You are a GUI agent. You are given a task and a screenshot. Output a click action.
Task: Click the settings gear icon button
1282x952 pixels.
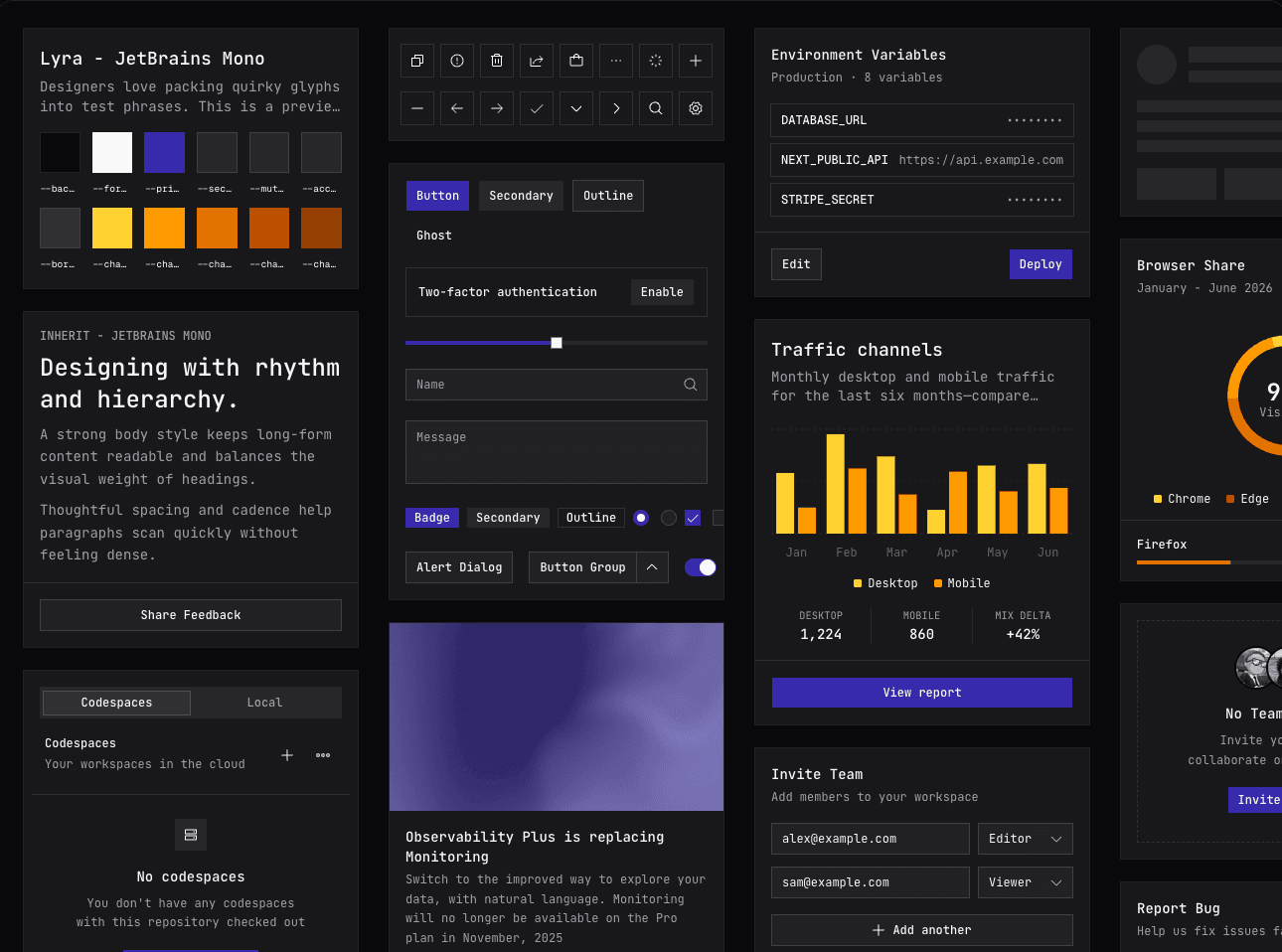pyautogui.click(x=696, y=108)
